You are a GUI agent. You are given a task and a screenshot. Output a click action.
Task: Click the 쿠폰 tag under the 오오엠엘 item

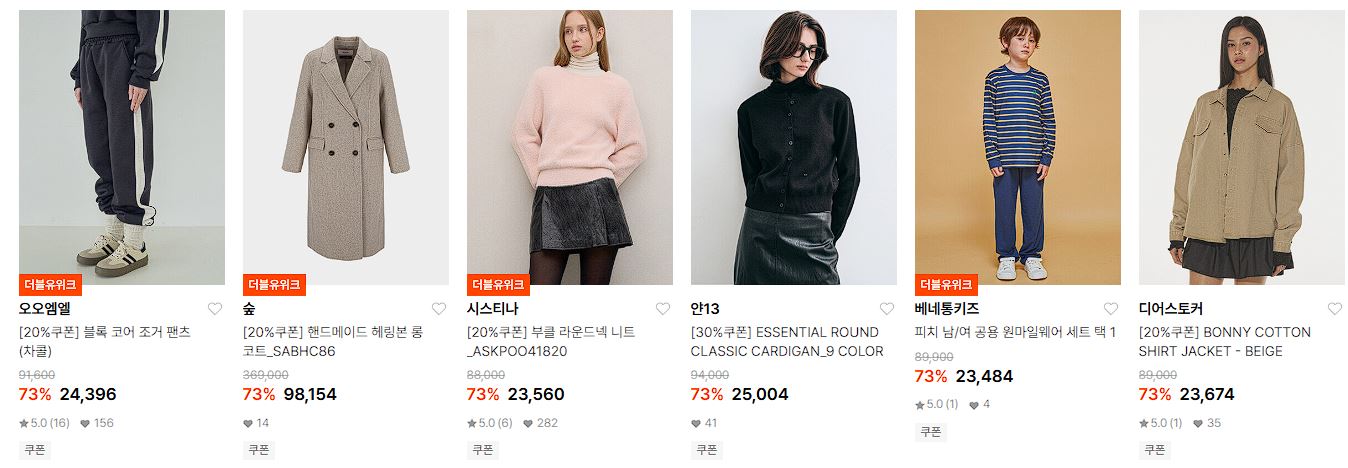click(34, 450)
